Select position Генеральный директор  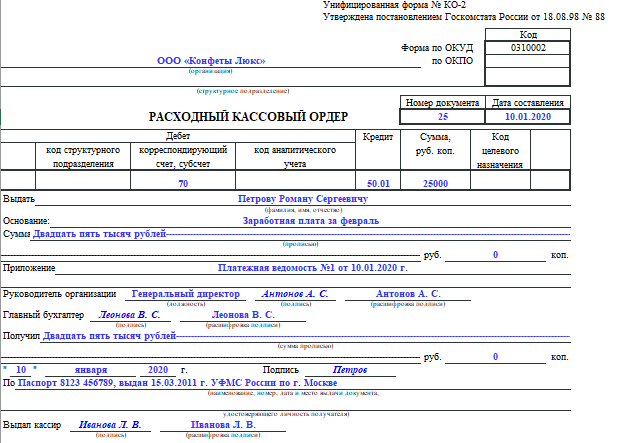186,294
